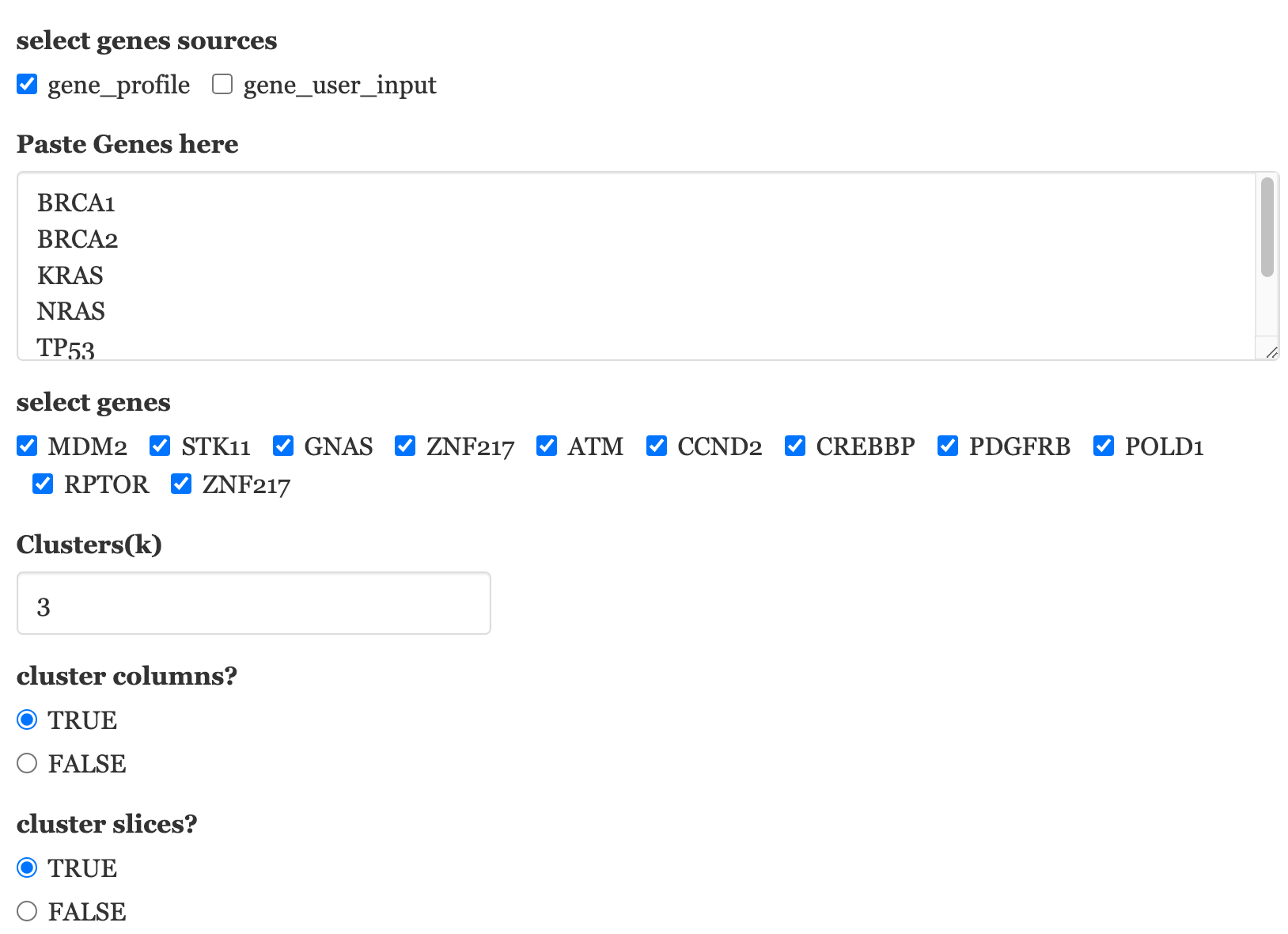Uncheck the PDGFRB gene checkbox

pyautogui.click(x=948, y=446)
